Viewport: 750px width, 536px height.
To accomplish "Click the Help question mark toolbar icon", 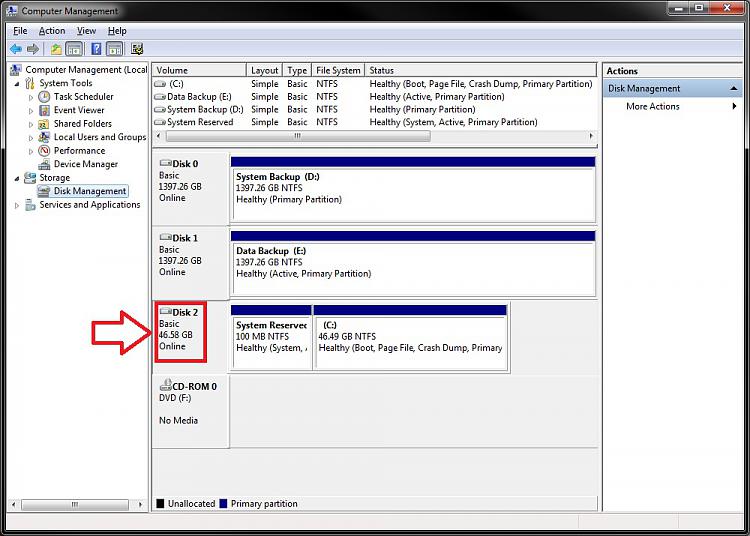I will tap(96, 49).
